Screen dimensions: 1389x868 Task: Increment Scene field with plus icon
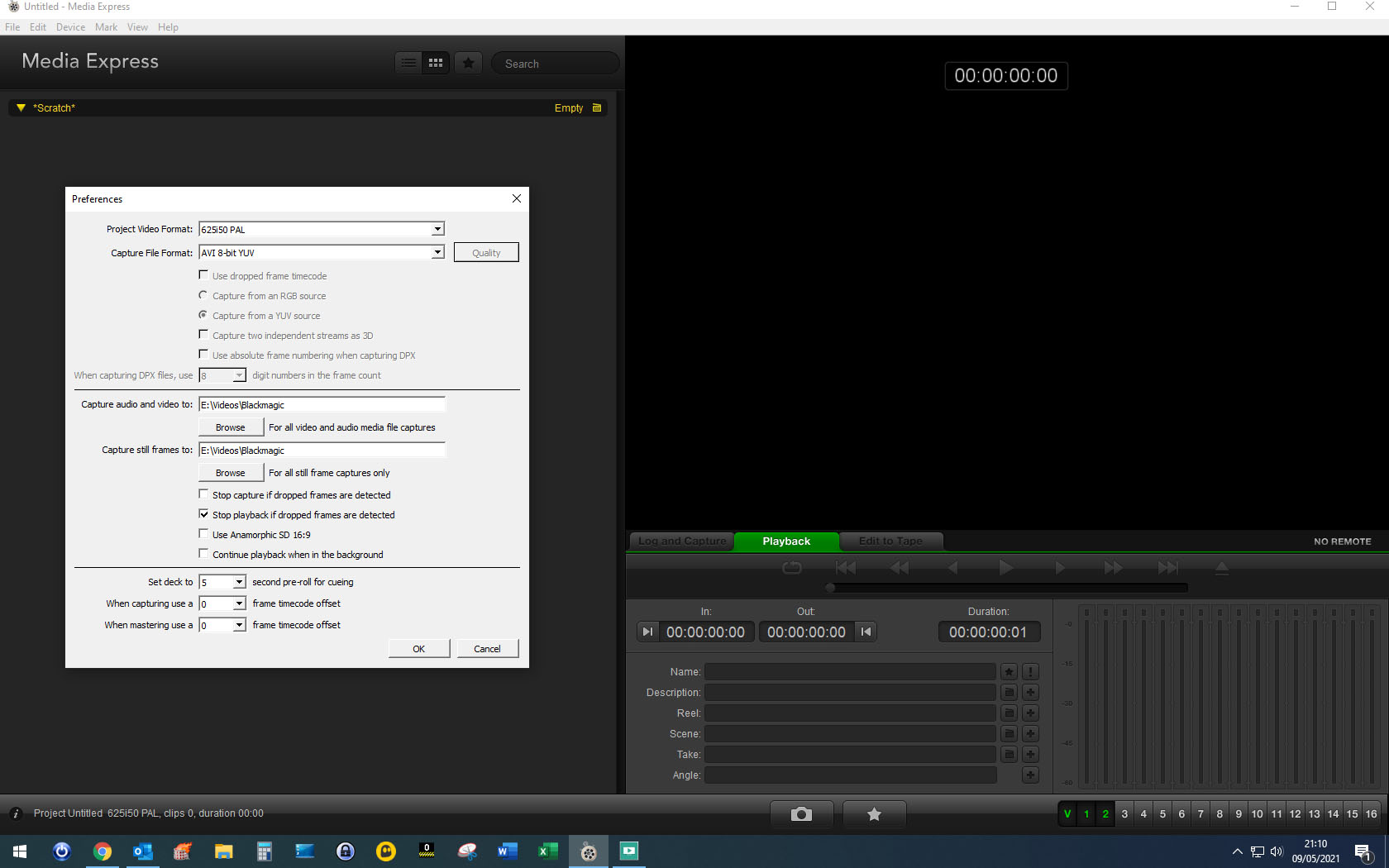(1030, 734)
